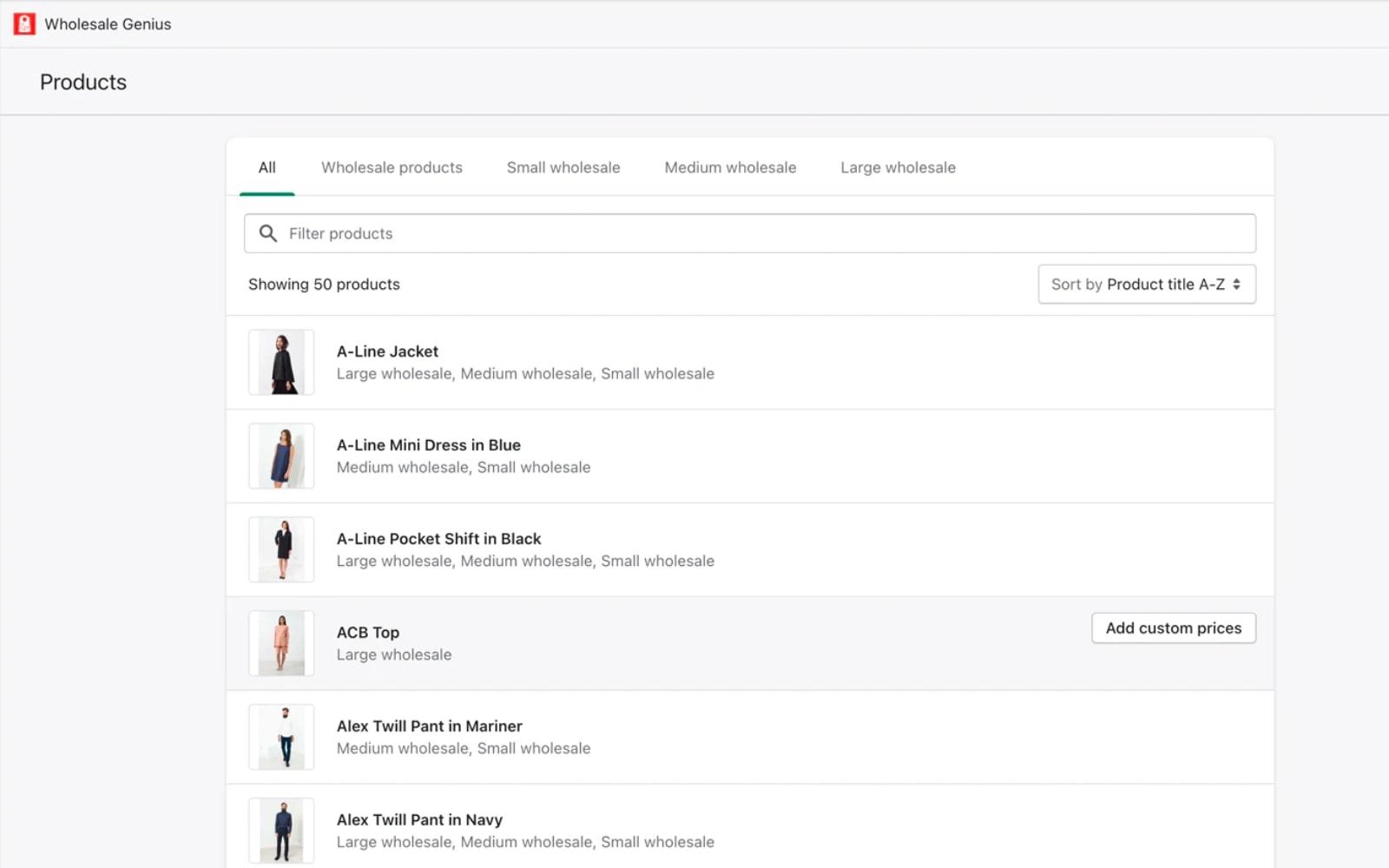Select the Alex Twill Pant in Navy title

point(419,820)
